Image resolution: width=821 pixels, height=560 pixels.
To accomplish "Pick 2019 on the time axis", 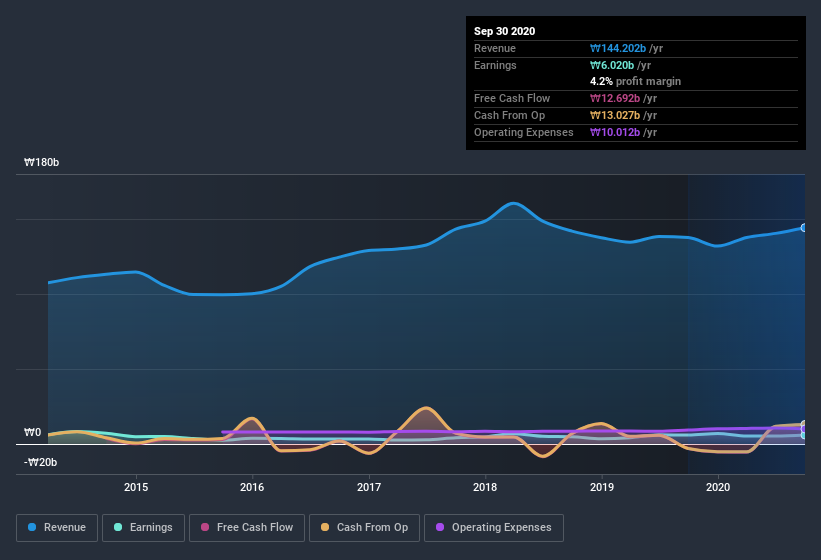I will tap(602, 487).
